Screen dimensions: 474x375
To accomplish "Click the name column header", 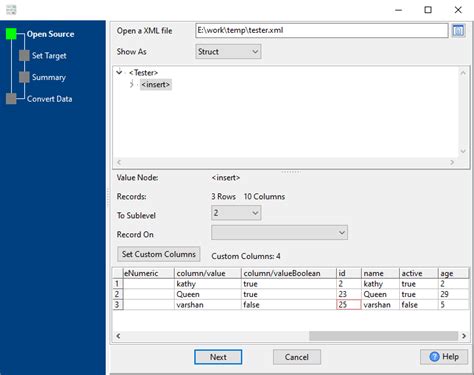I will point(380,273).
